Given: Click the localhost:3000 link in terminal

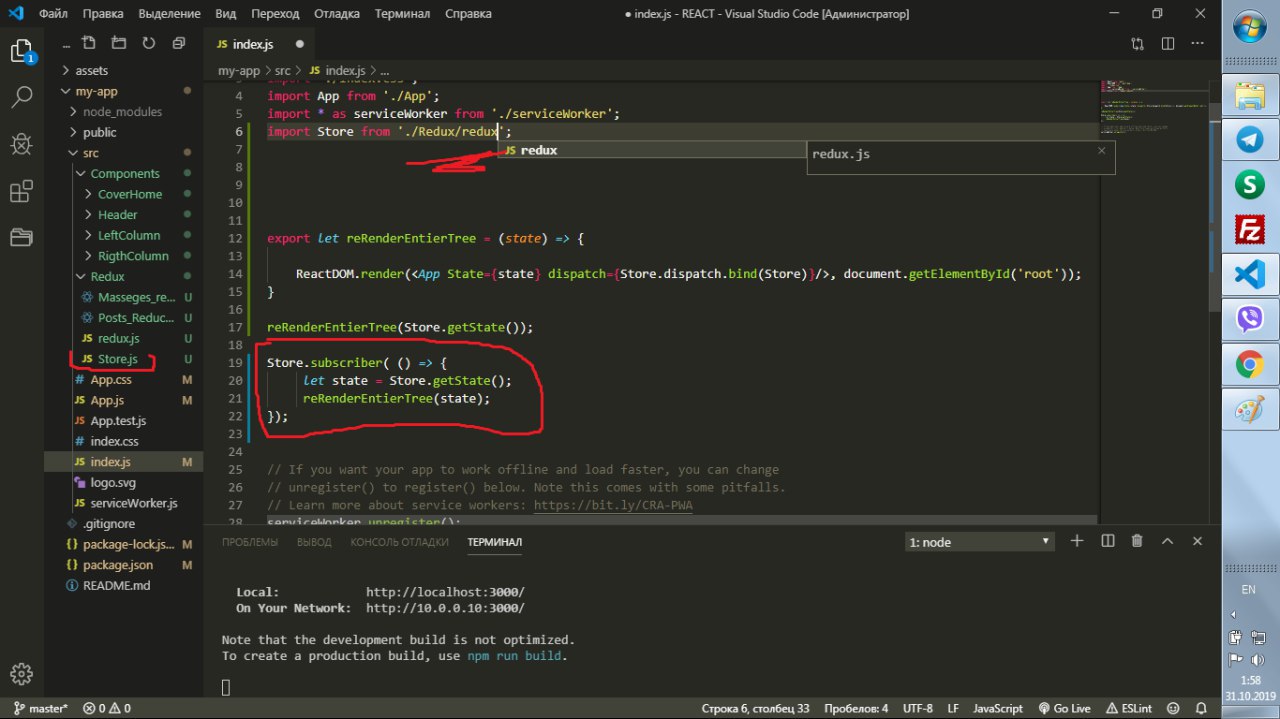Looking at the screenshot, I should pyautogui.click(x=445, y=592).
